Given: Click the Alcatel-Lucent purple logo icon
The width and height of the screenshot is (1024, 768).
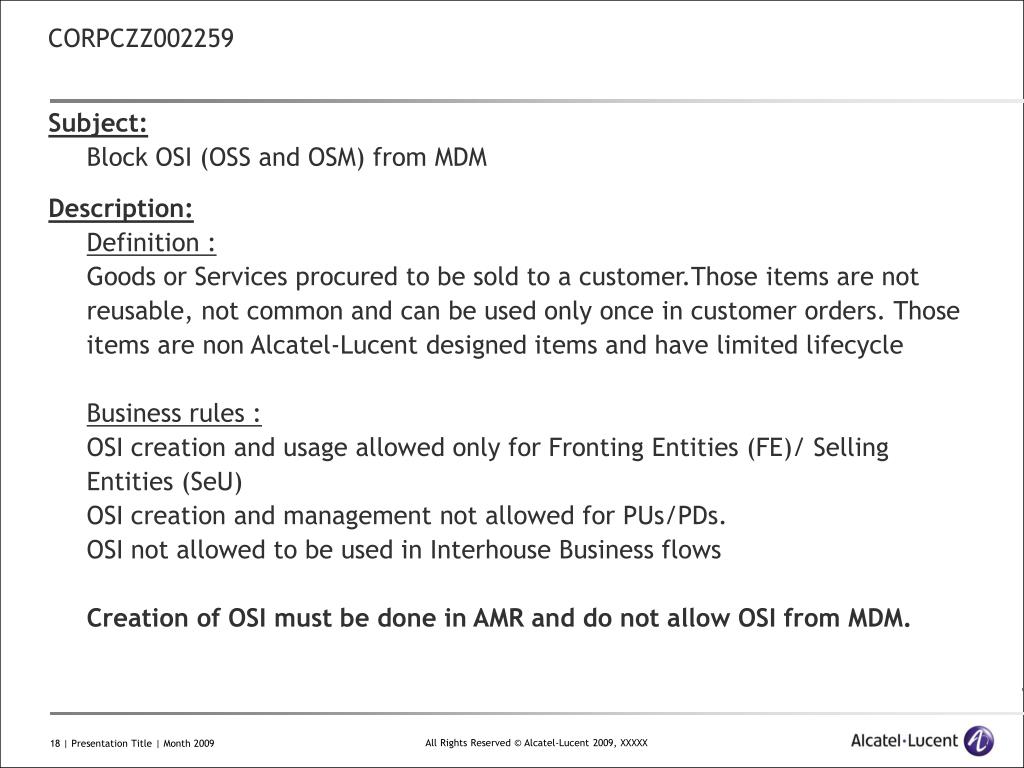Looking at the screenshot, I should [979, 741].
